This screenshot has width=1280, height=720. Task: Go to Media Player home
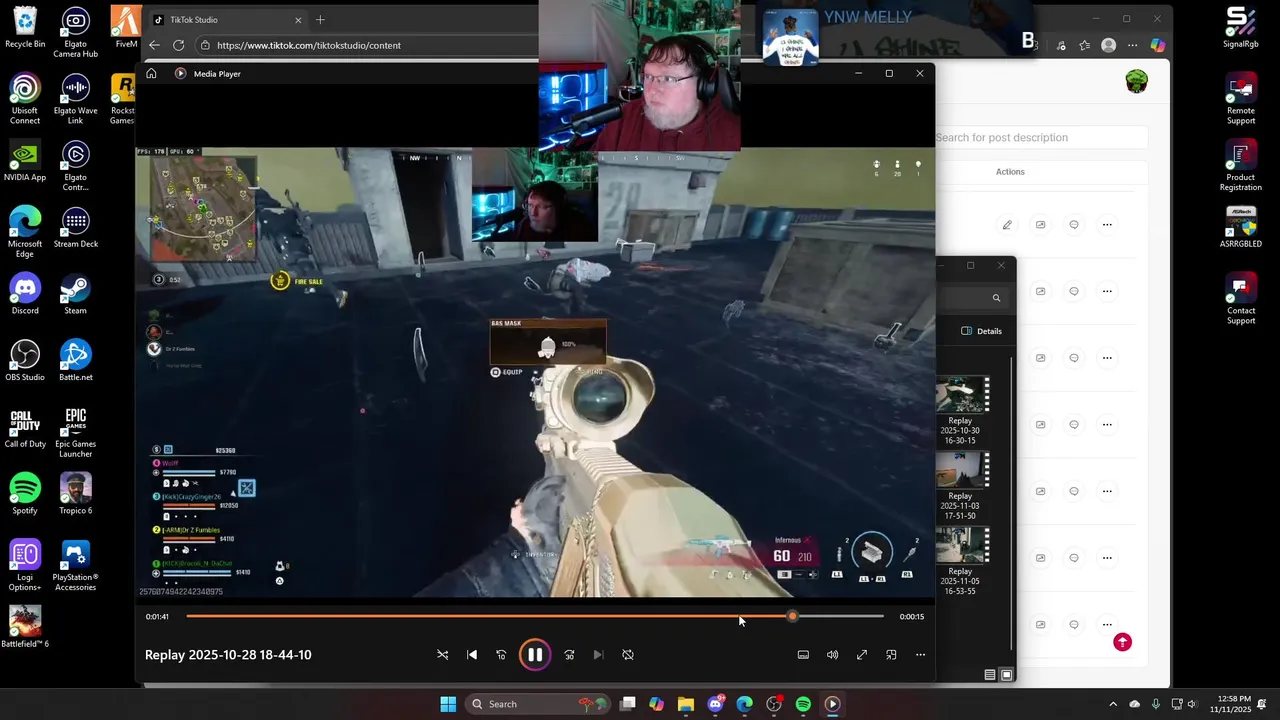pos(151,73)
